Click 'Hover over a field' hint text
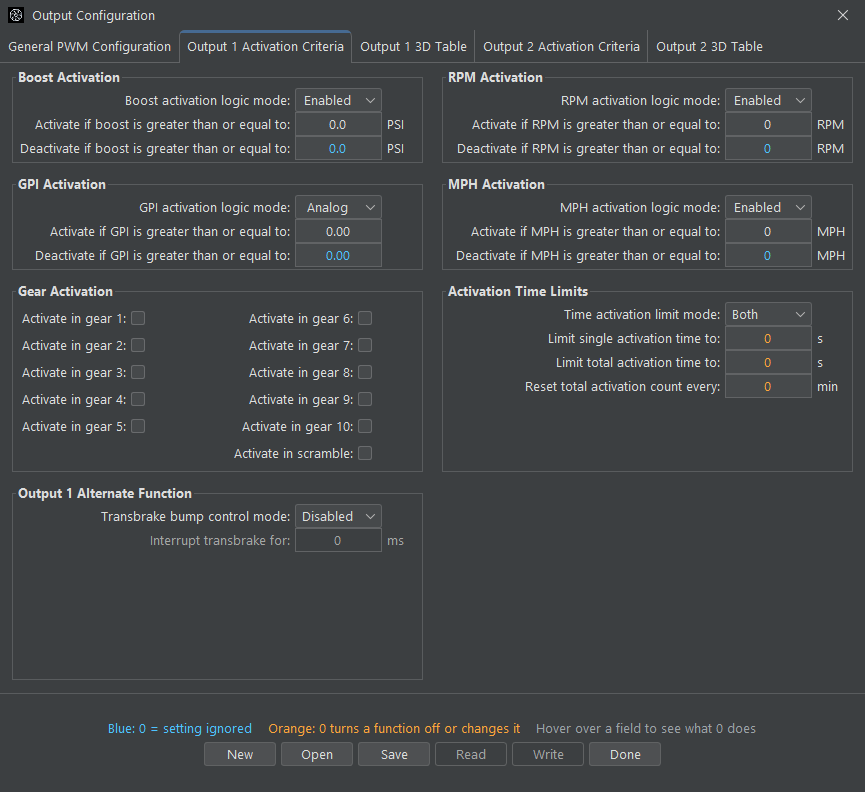The height and width of the screenshot is (792, 865). coord(645,729)
